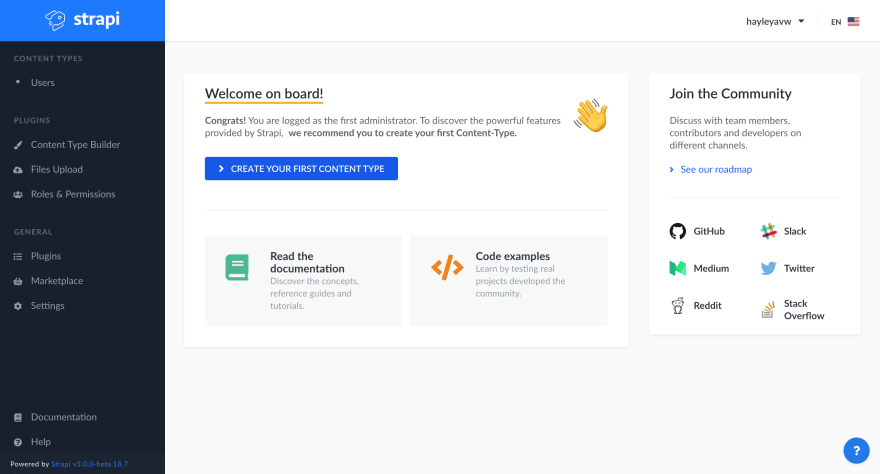Click the orange code brackets icon
Image resolution: width=880 pixels, height=474 pixels.
pos(447,268)
